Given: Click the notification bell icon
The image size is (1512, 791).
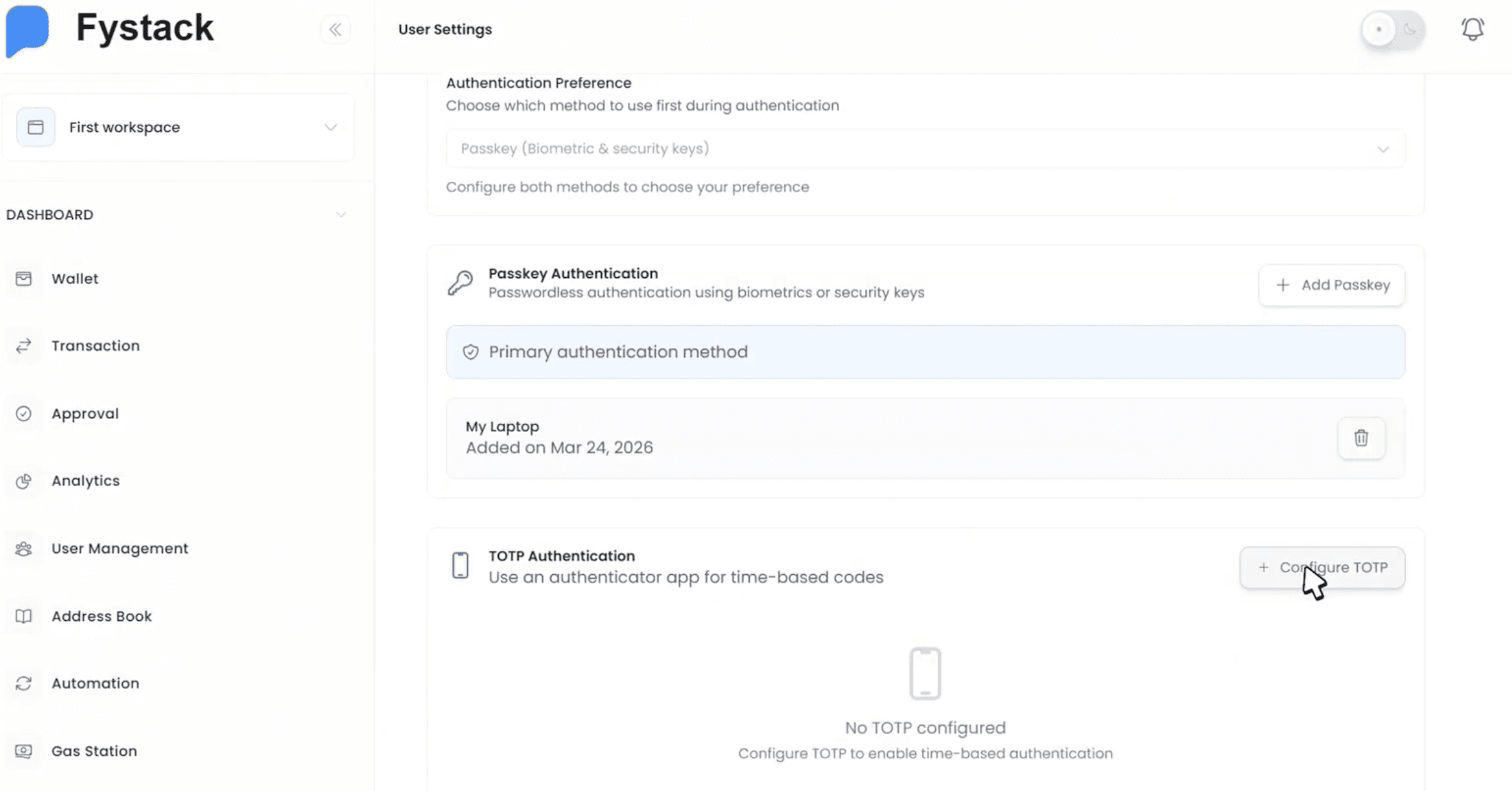Looking at the screenshot, I should 1472,29.
